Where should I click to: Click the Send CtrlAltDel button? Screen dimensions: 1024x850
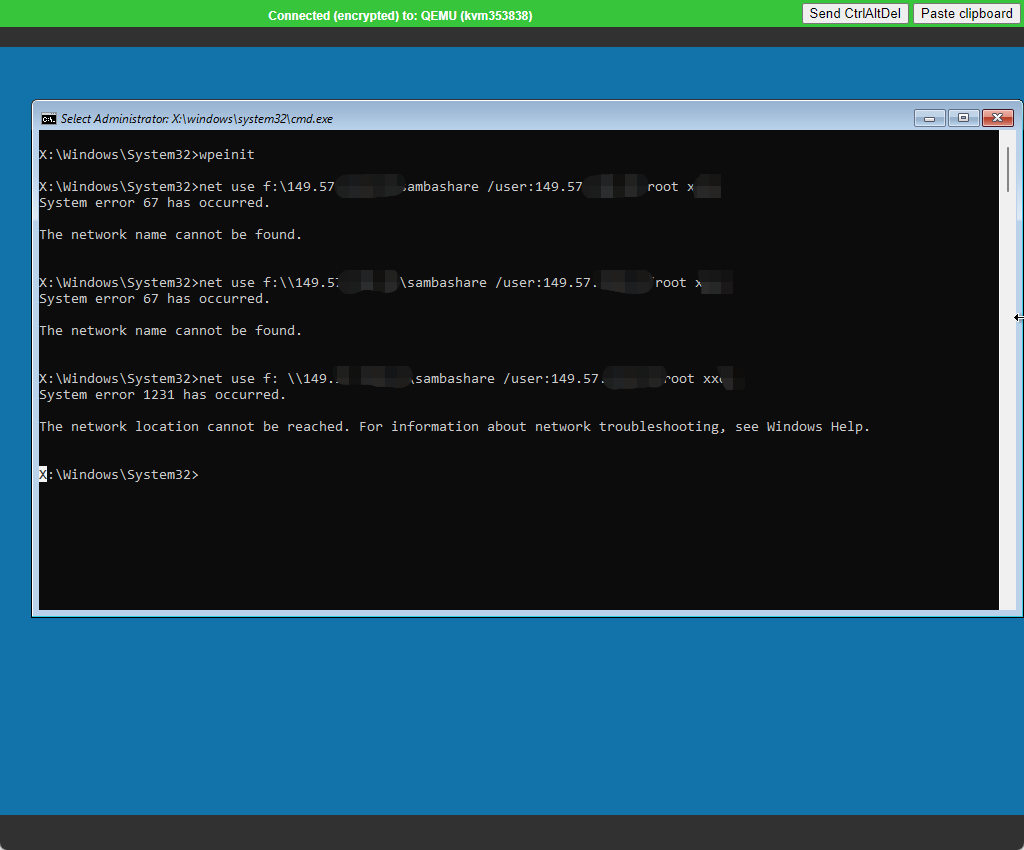point(855,14)
